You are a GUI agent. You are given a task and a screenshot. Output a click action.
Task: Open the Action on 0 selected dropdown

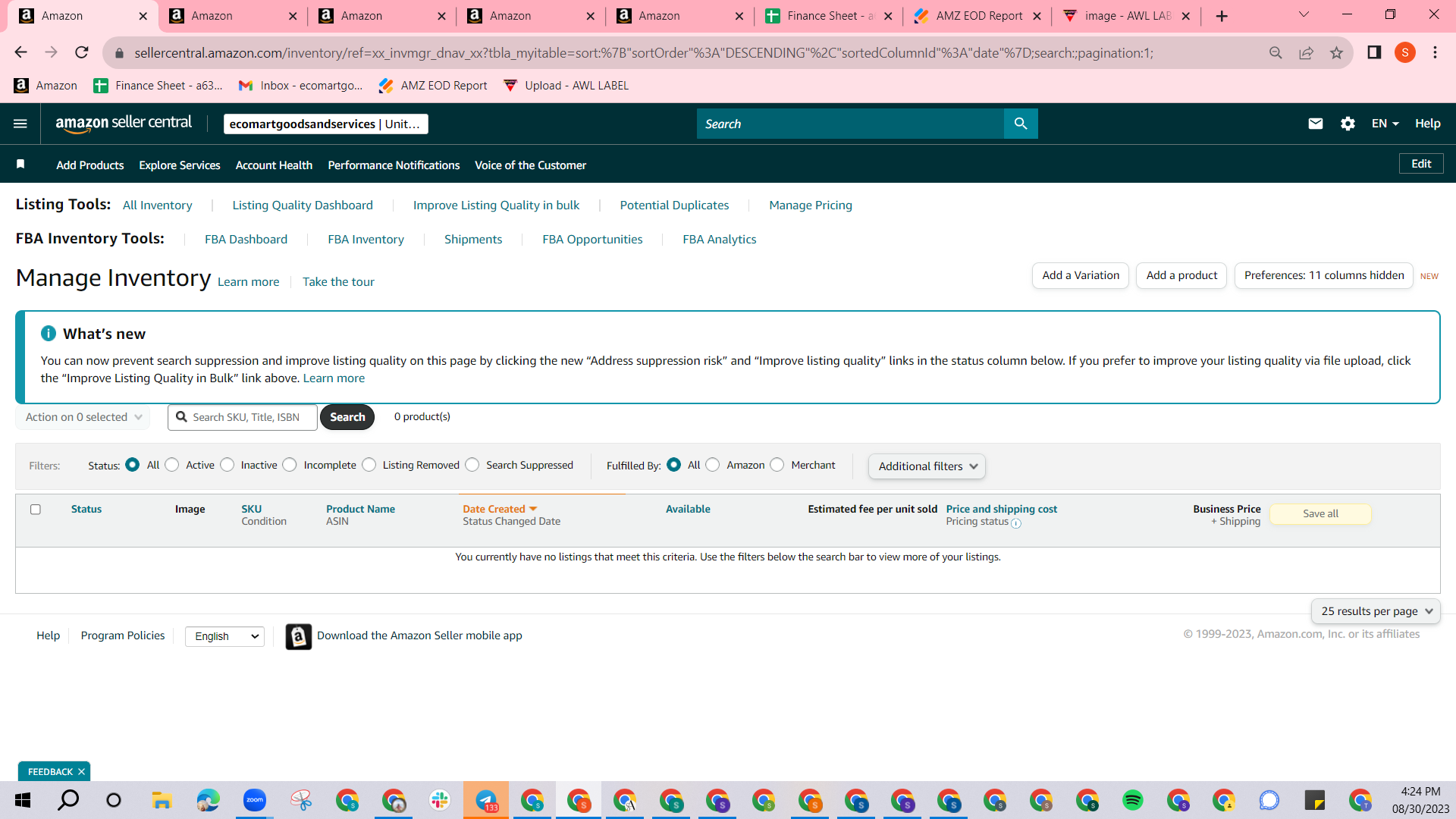pyautogui.click(x=83, y=417)
